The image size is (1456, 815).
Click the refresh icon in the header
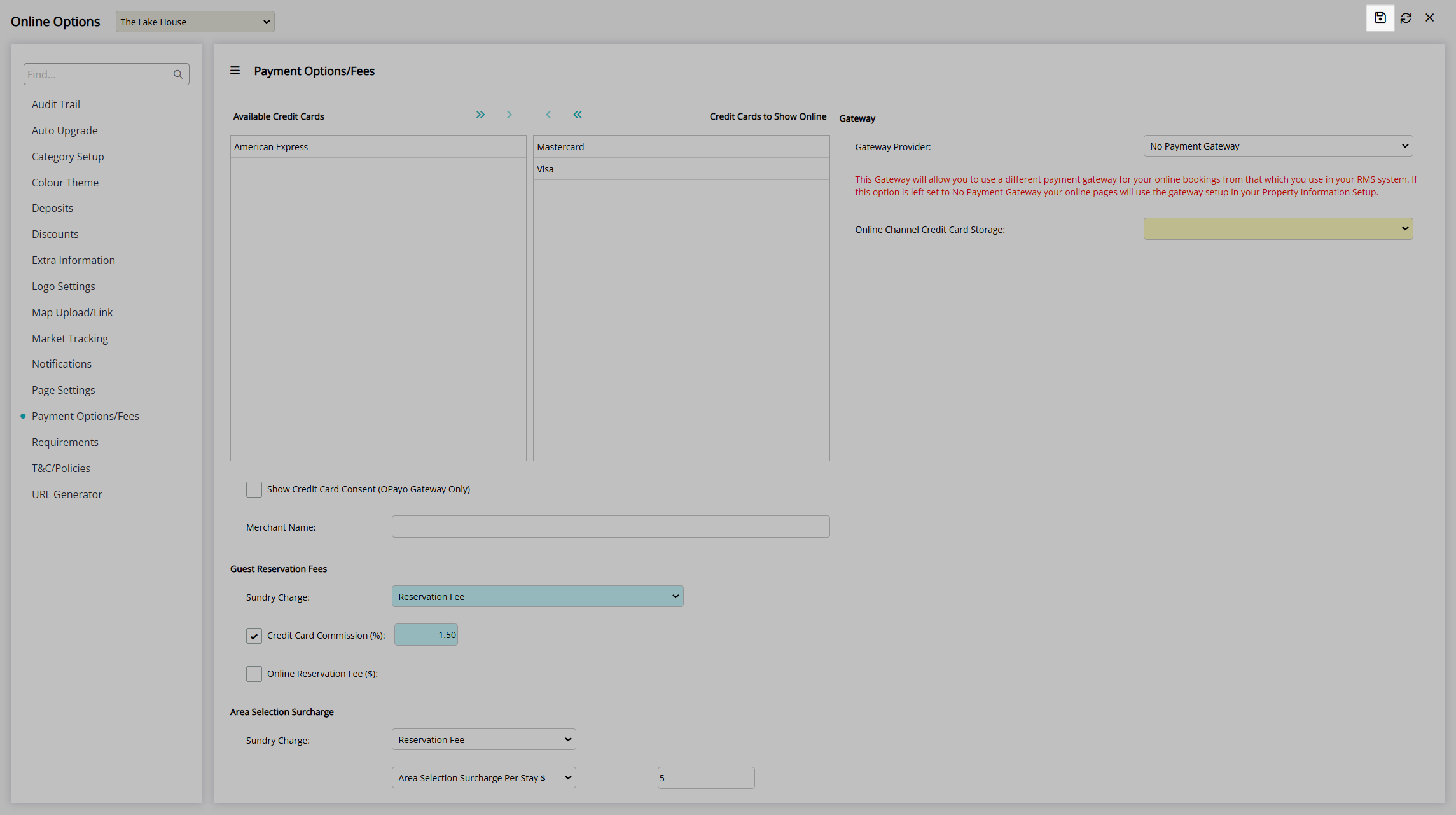coord(1406,18)
